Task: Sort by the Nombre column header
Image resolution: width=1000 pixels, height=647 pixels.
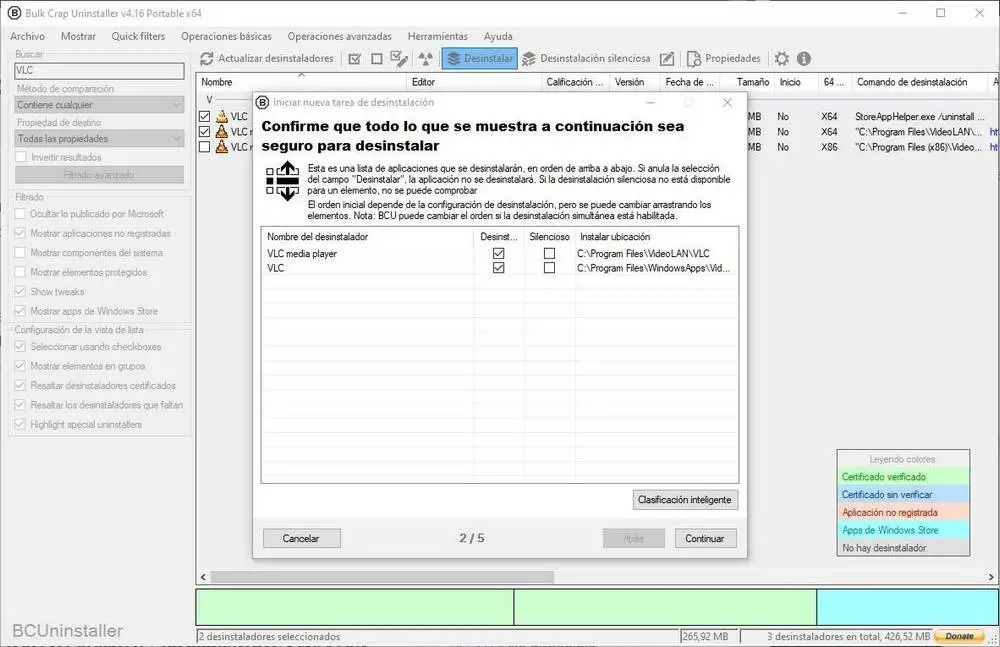Action: tap(301, 82)
